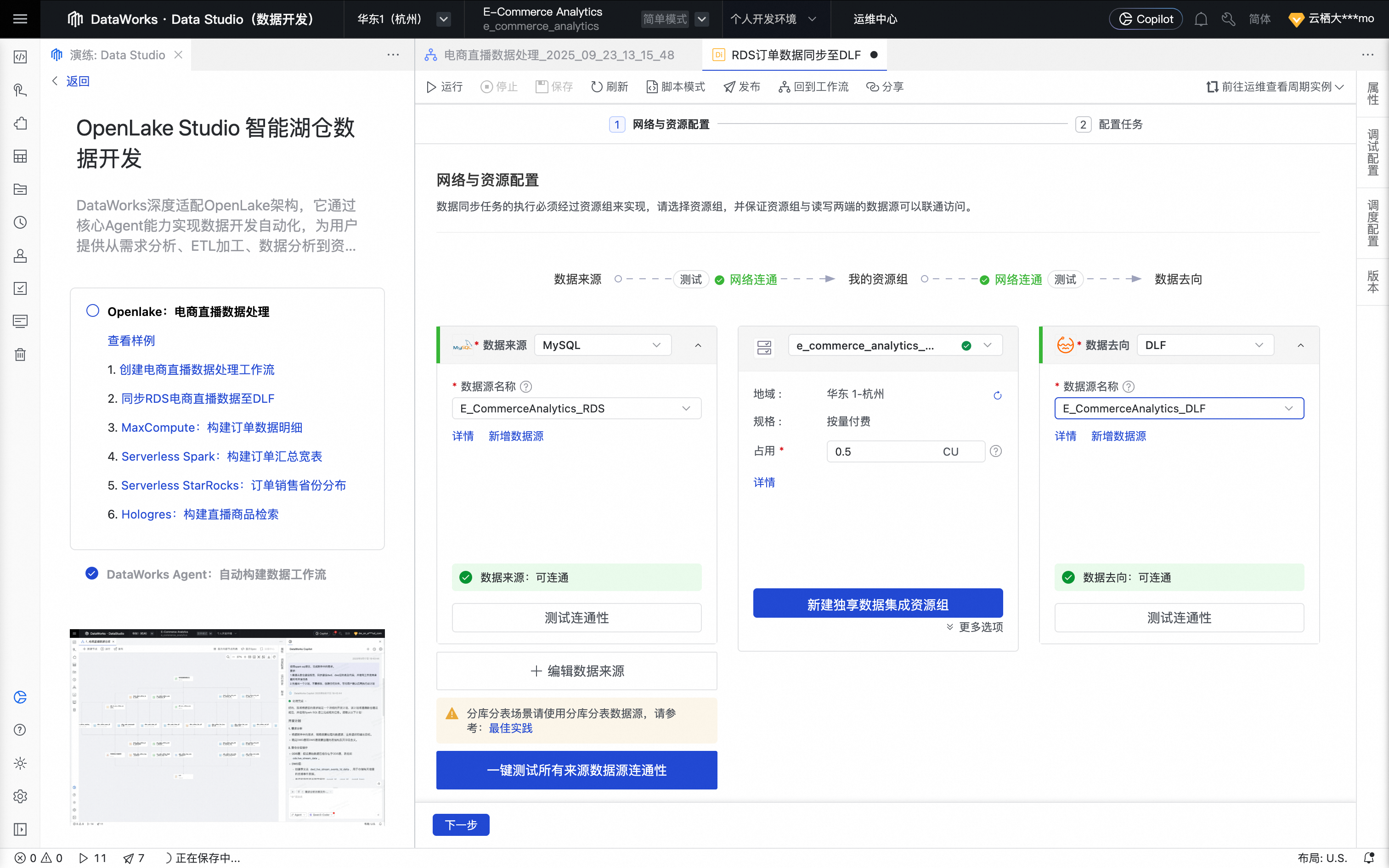Click the Publish (发布) paper-plane icon
This screenshot has width=1389, height=868.
(x=729, y=87)
